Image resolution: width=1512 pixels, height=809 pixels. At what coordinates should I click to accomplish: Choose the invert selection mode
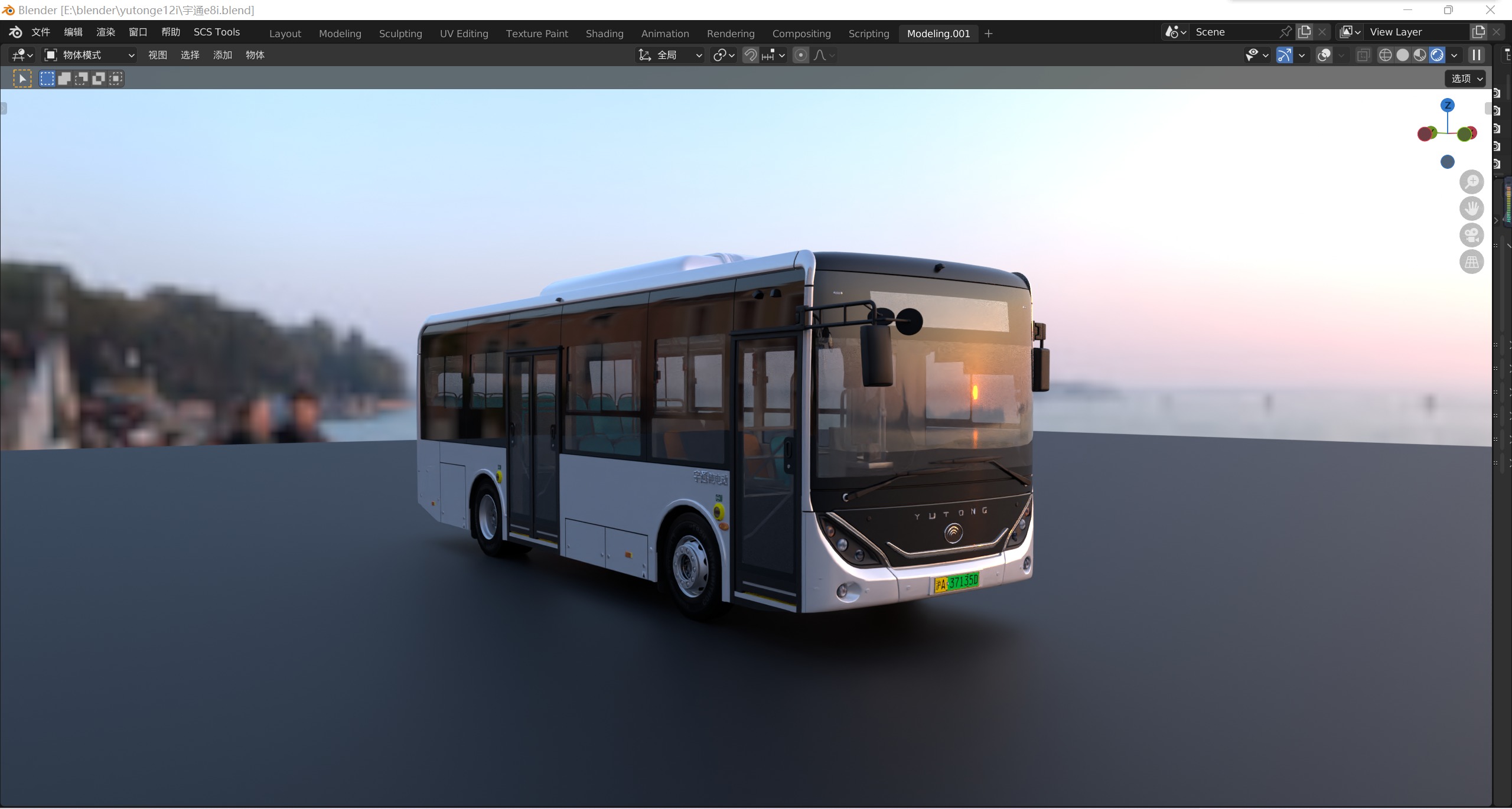click(x=99, y=79)
